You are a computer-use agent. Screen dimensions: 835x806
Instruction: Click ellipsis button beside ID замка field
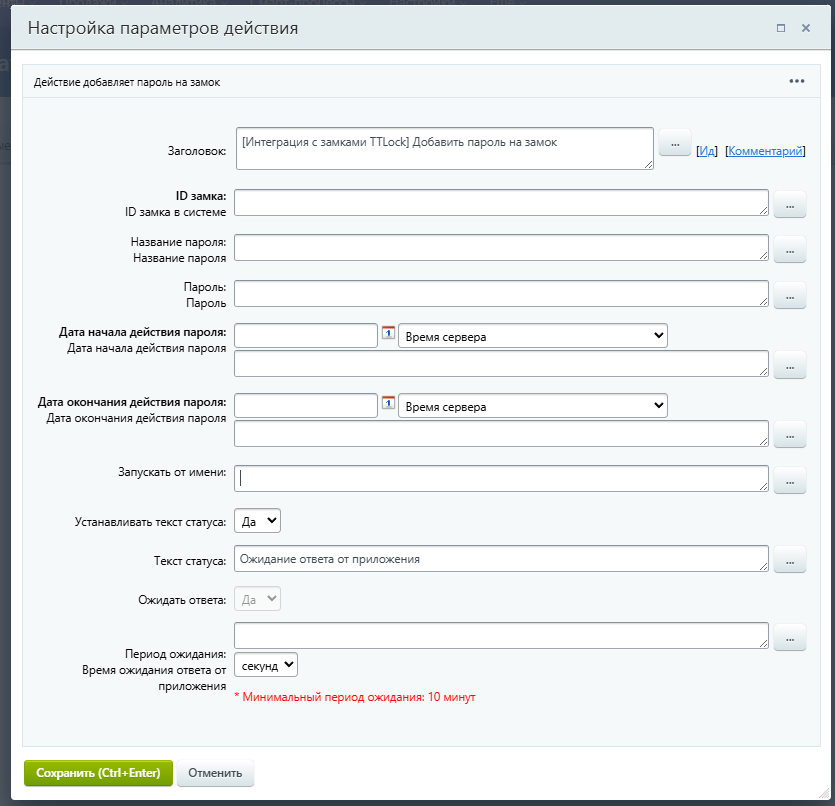[790, 205]
